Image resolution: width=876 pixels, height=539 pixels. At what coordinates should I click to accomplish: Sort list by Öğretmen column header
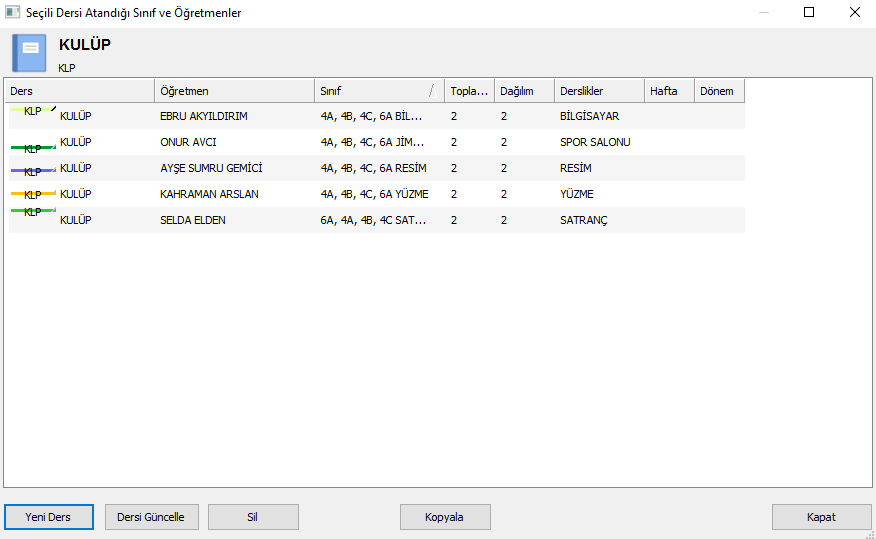pyautogui.click(x=235, y=91)
